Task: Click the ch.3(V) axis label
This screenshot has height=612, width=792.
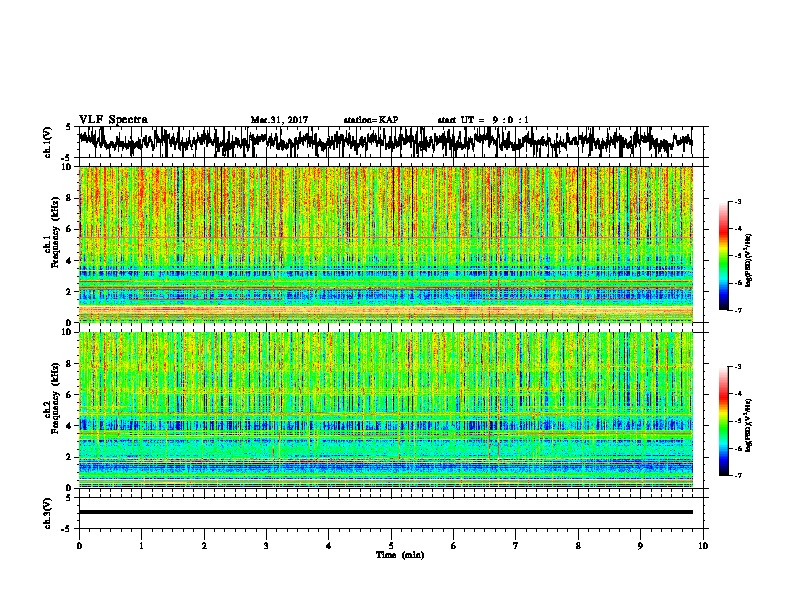Action: tap(48, 513)
